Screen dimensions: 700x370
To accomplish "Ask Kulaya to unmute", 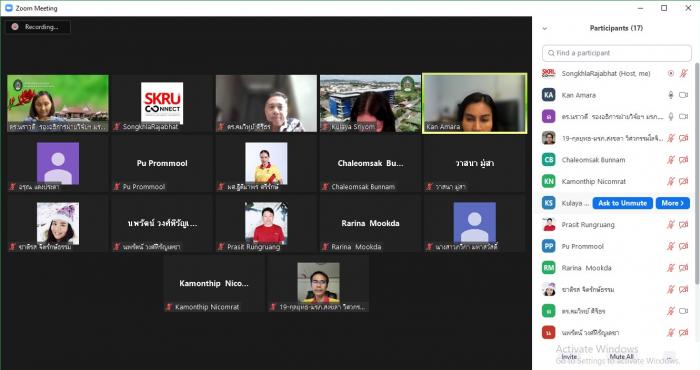I will (x=622, y=203).
